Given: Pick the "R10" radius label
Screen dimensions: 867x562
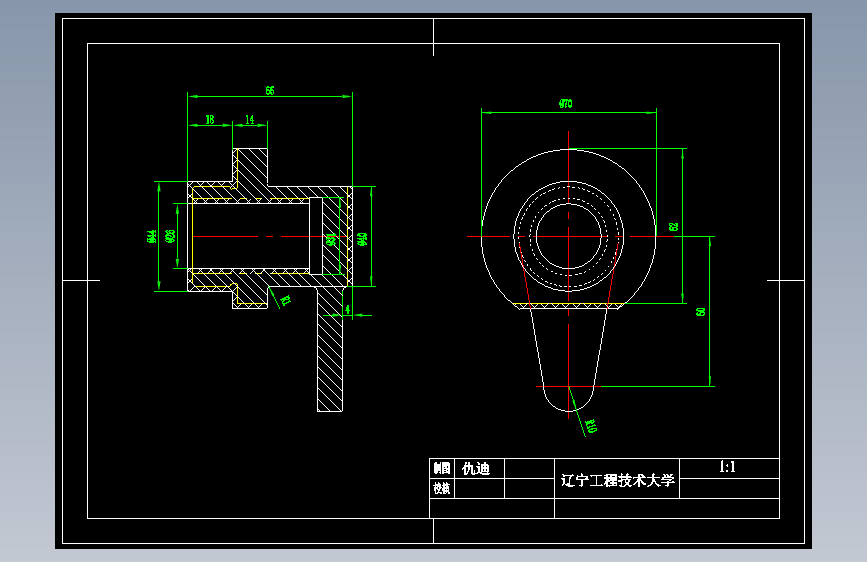Looking at the screenshot, I should [x=591, y=426].
